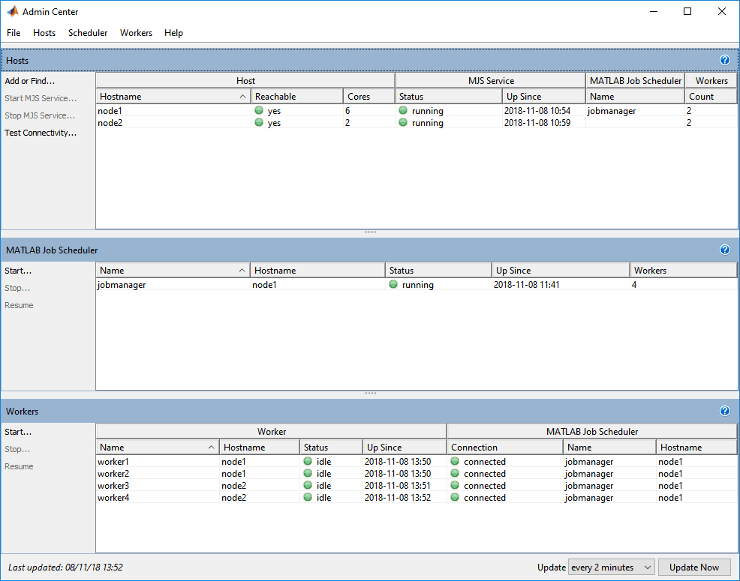Screen dimensions: 740x581
Task: Click Test Connectivity... link
Action: [x=41, y=133]
